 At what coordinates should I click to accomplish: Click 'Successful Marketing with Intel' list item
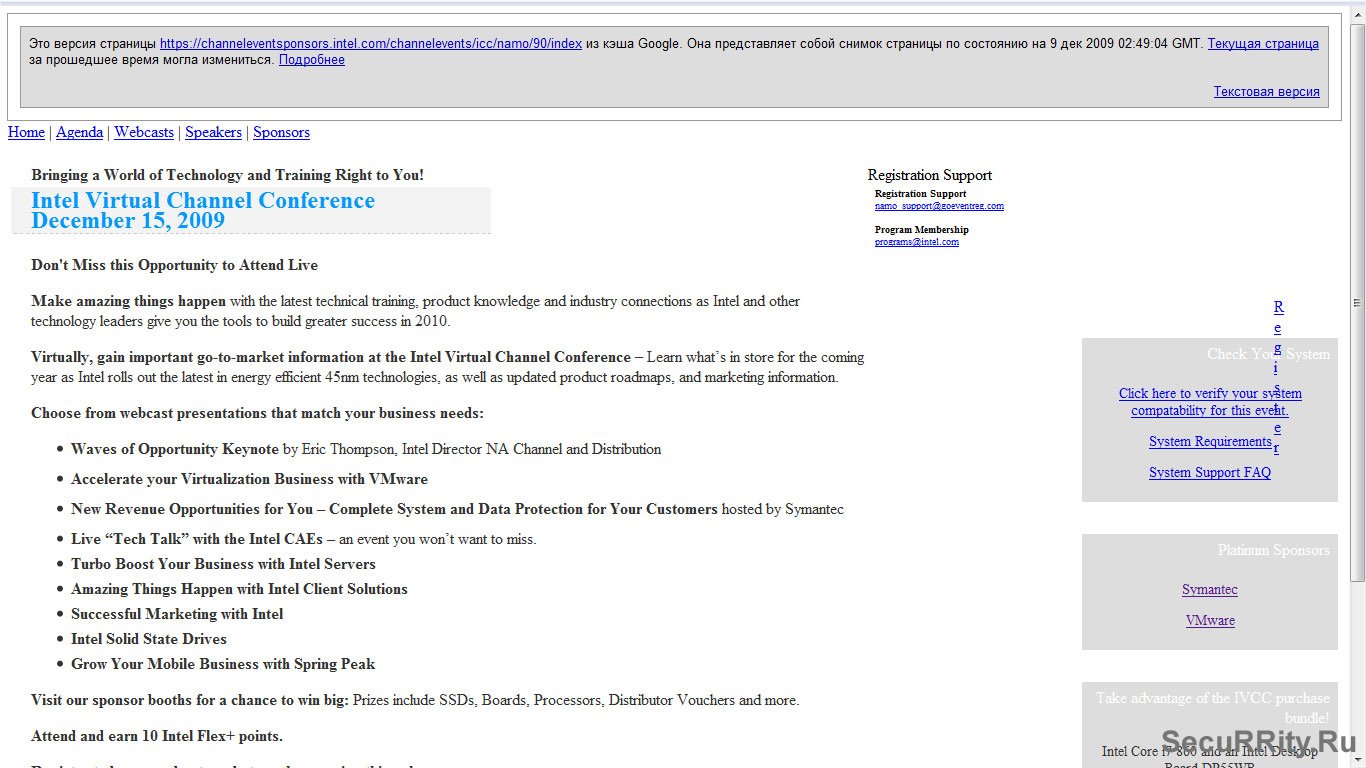click(177, 614)
